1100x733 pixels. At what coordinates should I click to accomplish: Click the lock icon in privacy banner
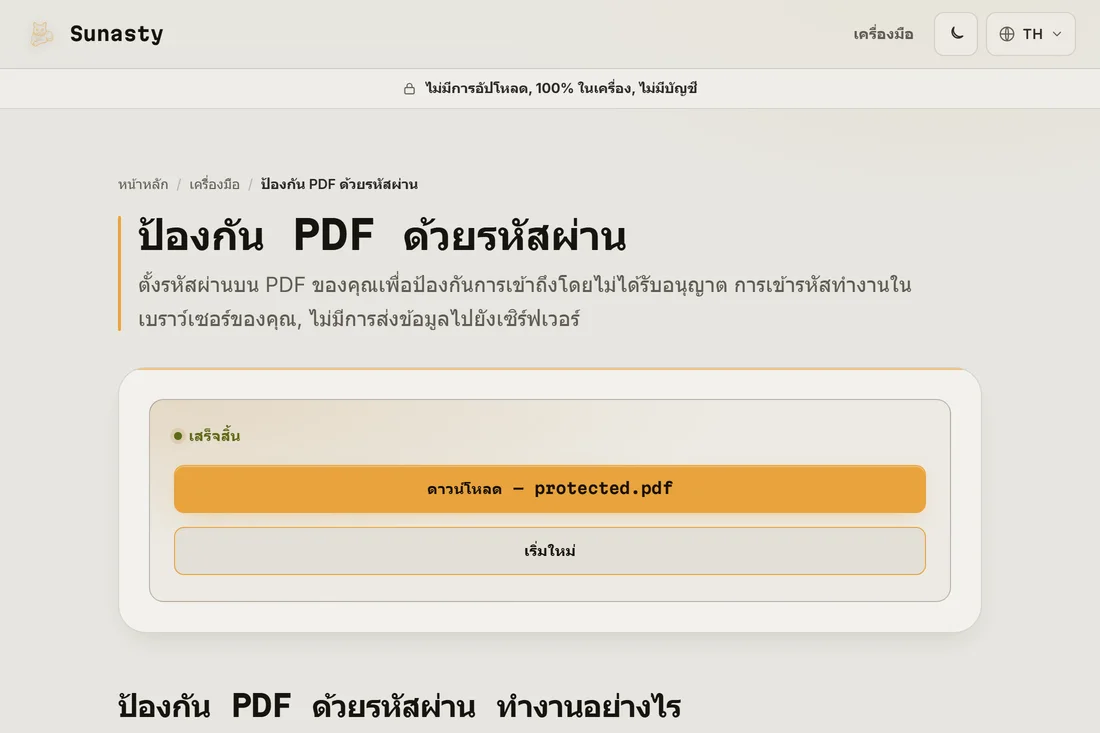point(409,88)
